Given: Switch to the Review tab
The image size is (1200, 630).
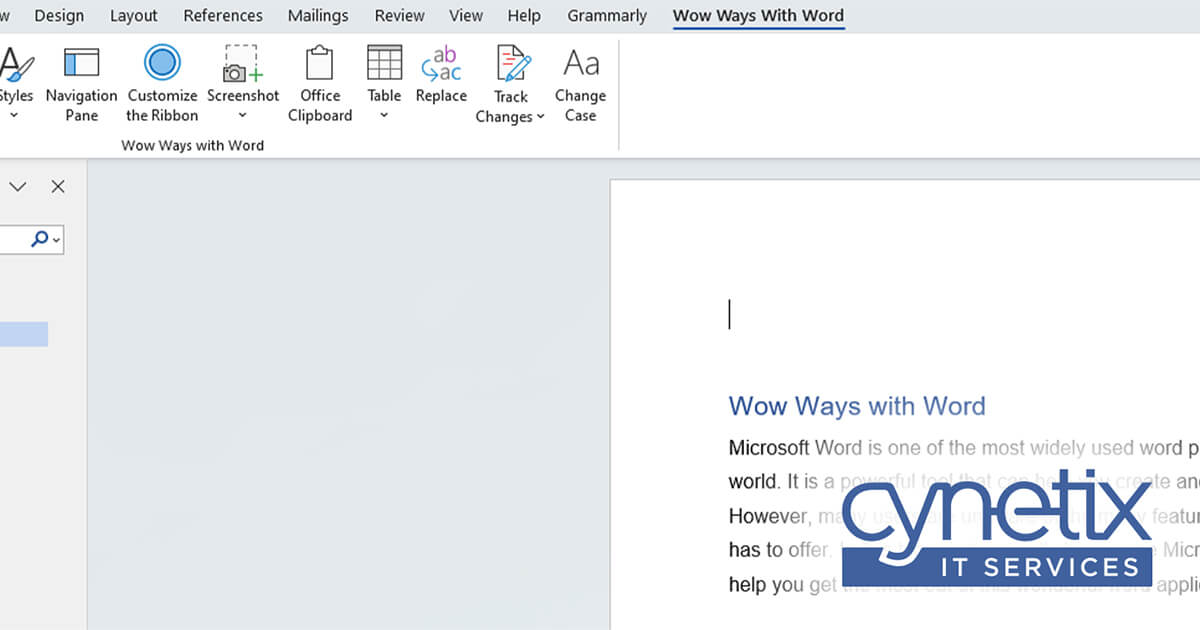Looking at the screenshot, I should (399, 15).
